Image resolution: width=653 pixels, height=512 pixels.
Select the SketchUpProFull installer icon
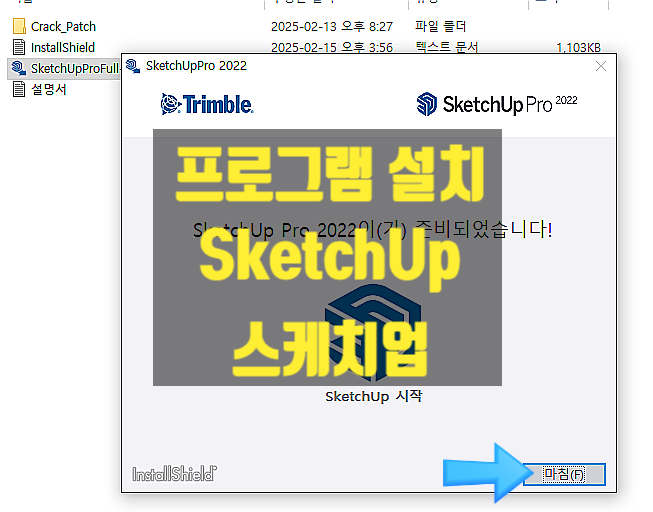point(19,68)
